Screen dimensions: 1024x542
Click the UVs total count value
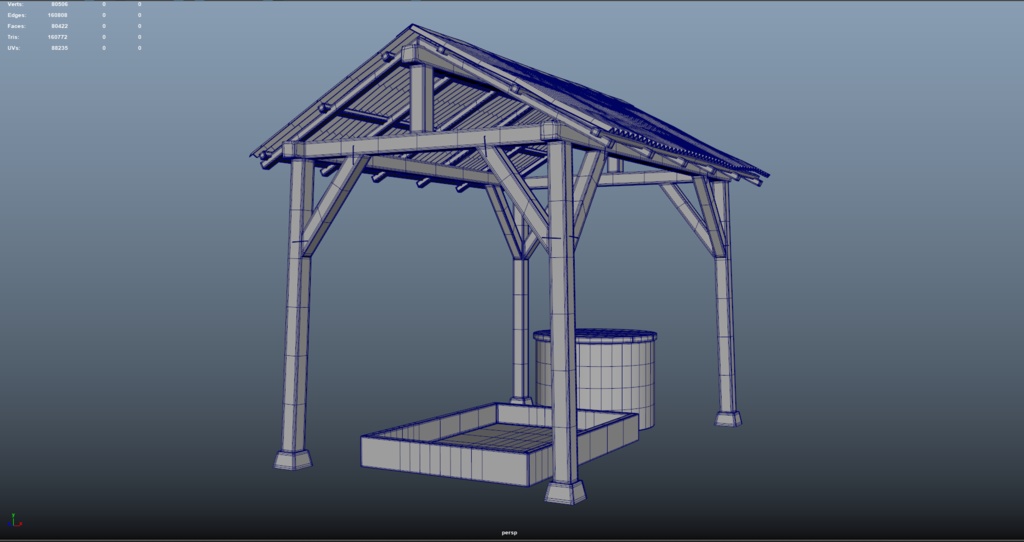(59, 48)
